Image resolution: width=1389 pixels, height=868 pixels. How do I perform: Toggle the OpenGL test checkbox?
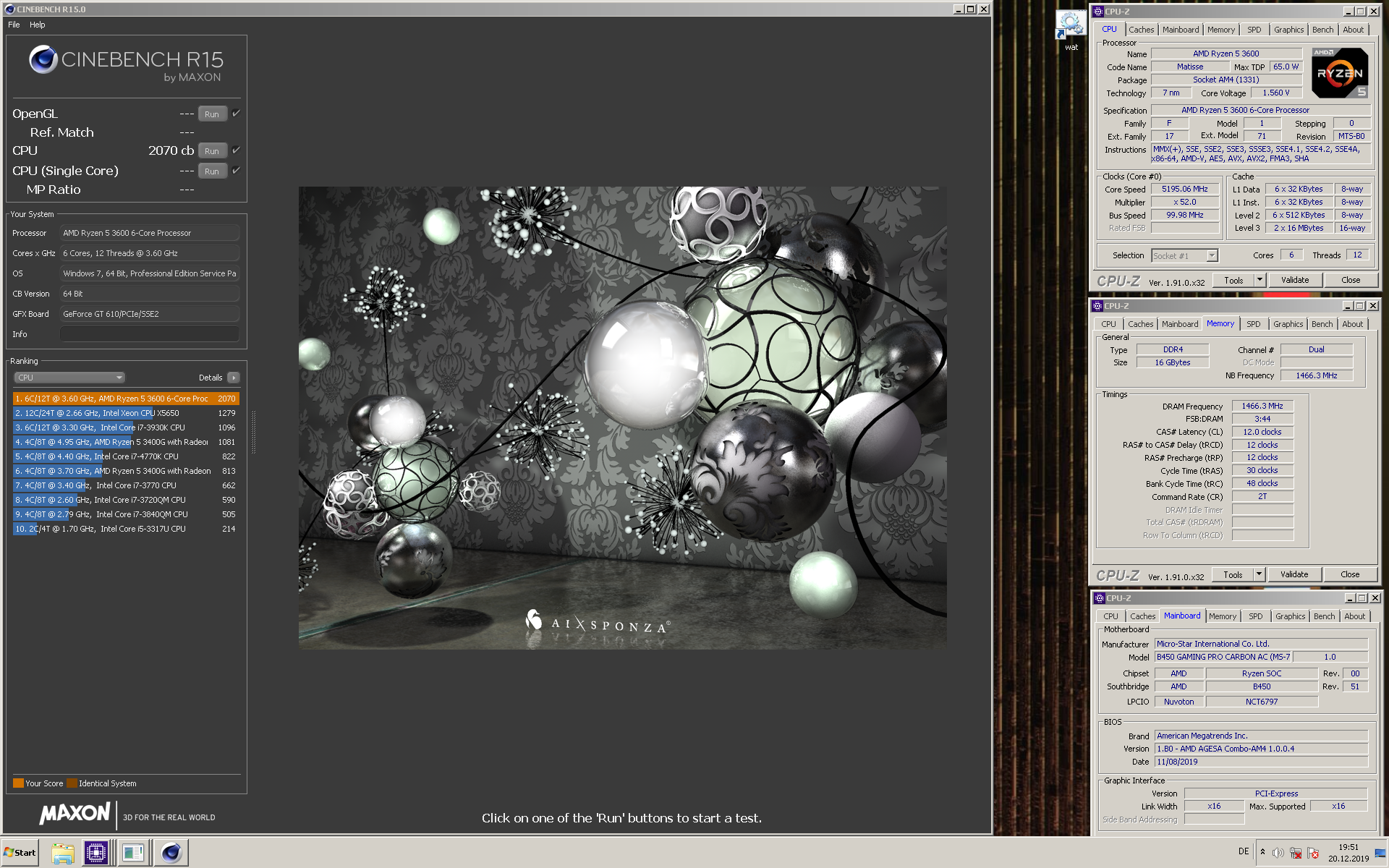coord(236,114)
